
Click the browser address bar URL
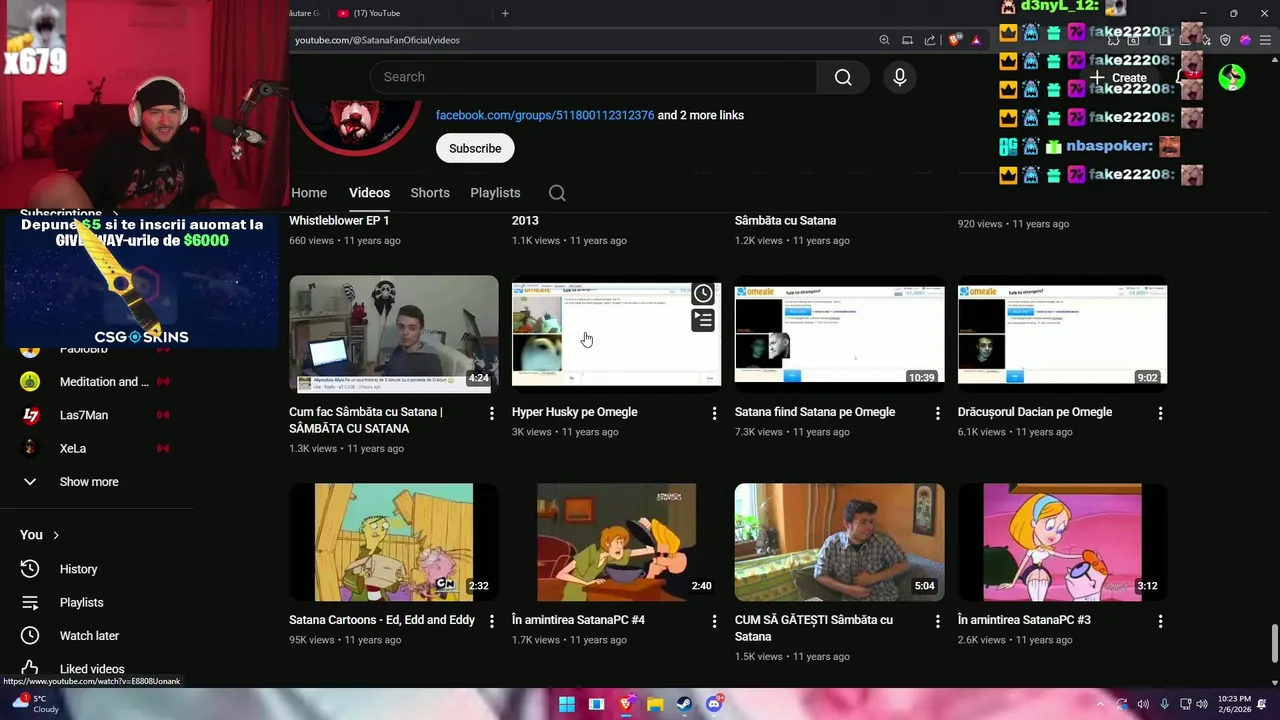coord(377,40)
